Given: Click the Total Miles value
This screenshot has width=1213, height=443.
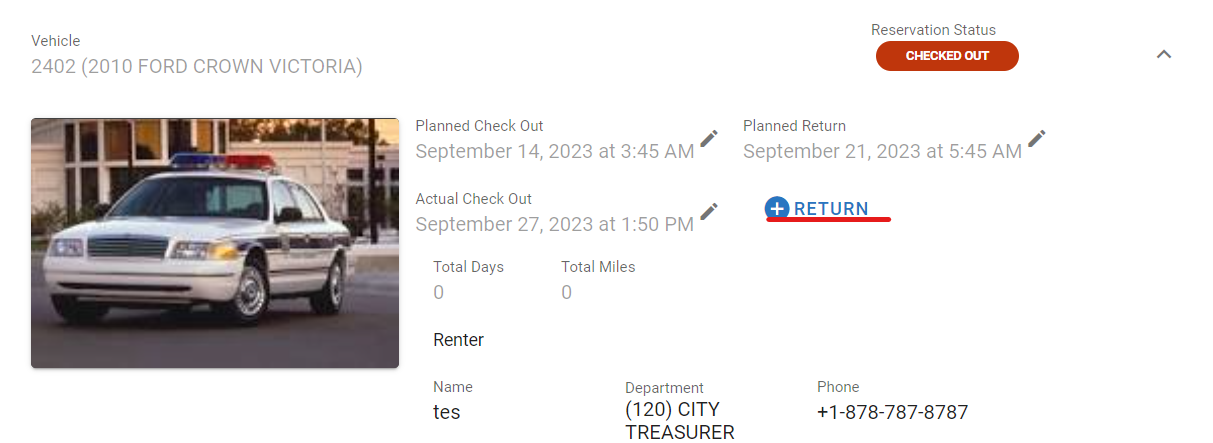Looking at the screenshot, I should pyautogui.click(x=566, y=293).
